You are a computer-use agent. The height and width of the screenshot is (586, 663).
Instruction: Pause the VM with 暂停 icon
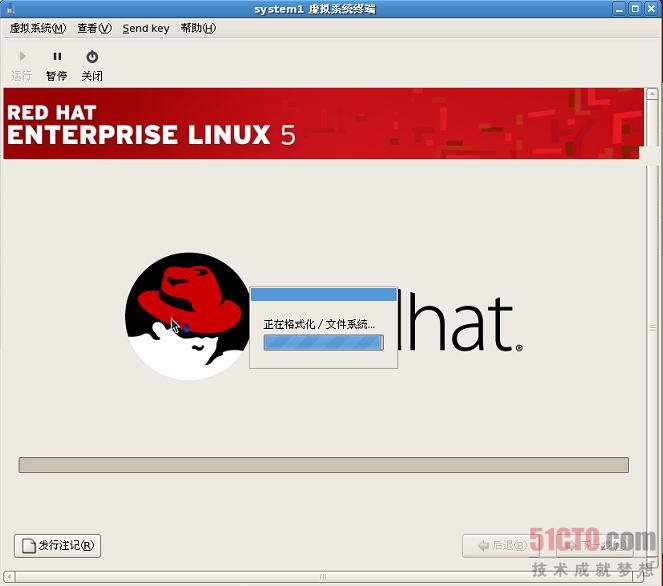(57, 56)
